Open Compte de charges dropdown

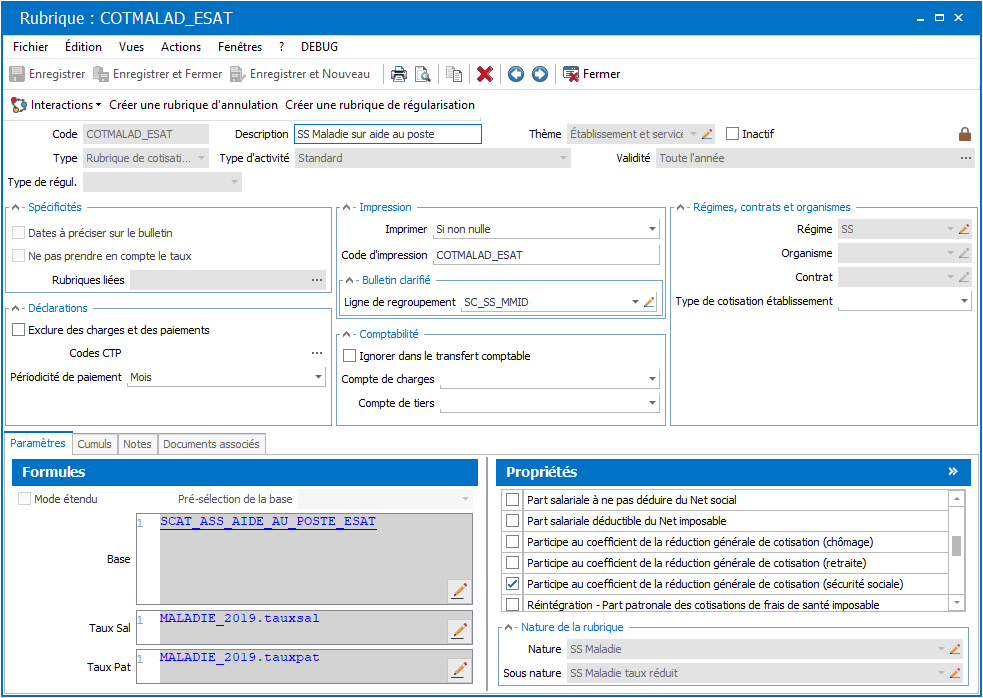pyautogui.click(x=652, y=379)
